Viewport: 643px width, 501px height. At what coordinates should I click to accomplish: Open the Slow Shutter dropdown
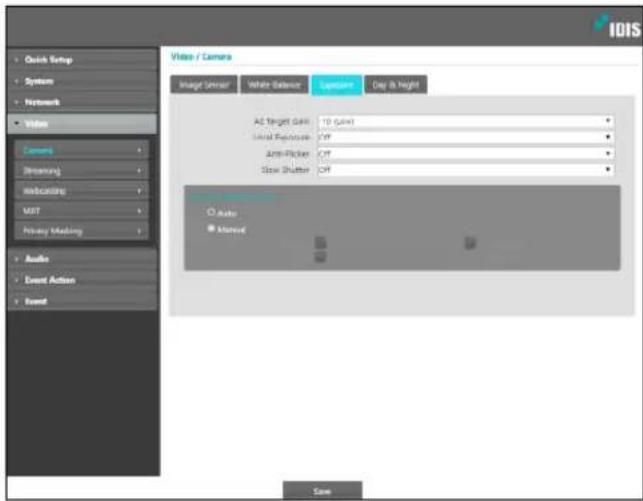[466, 170]
